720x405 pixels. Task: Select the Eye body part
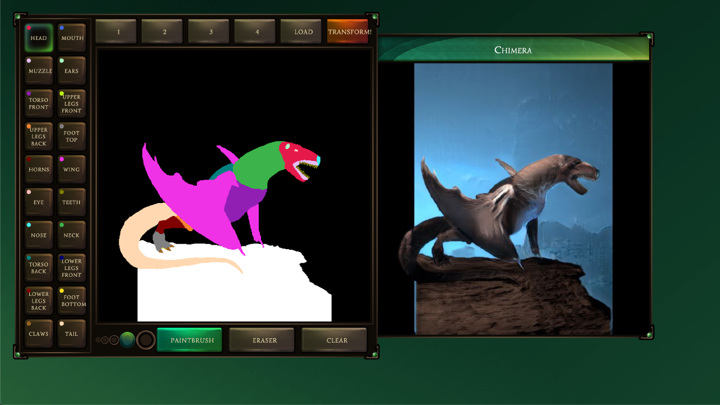click(39, 202)
